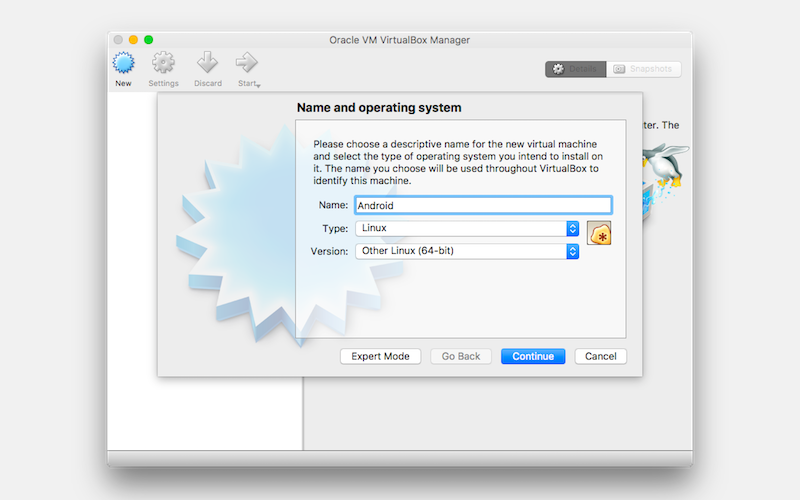The height and width of the screenshot is (500, 800).
Task: Click the yellow minimize window button
Action: 133,40
